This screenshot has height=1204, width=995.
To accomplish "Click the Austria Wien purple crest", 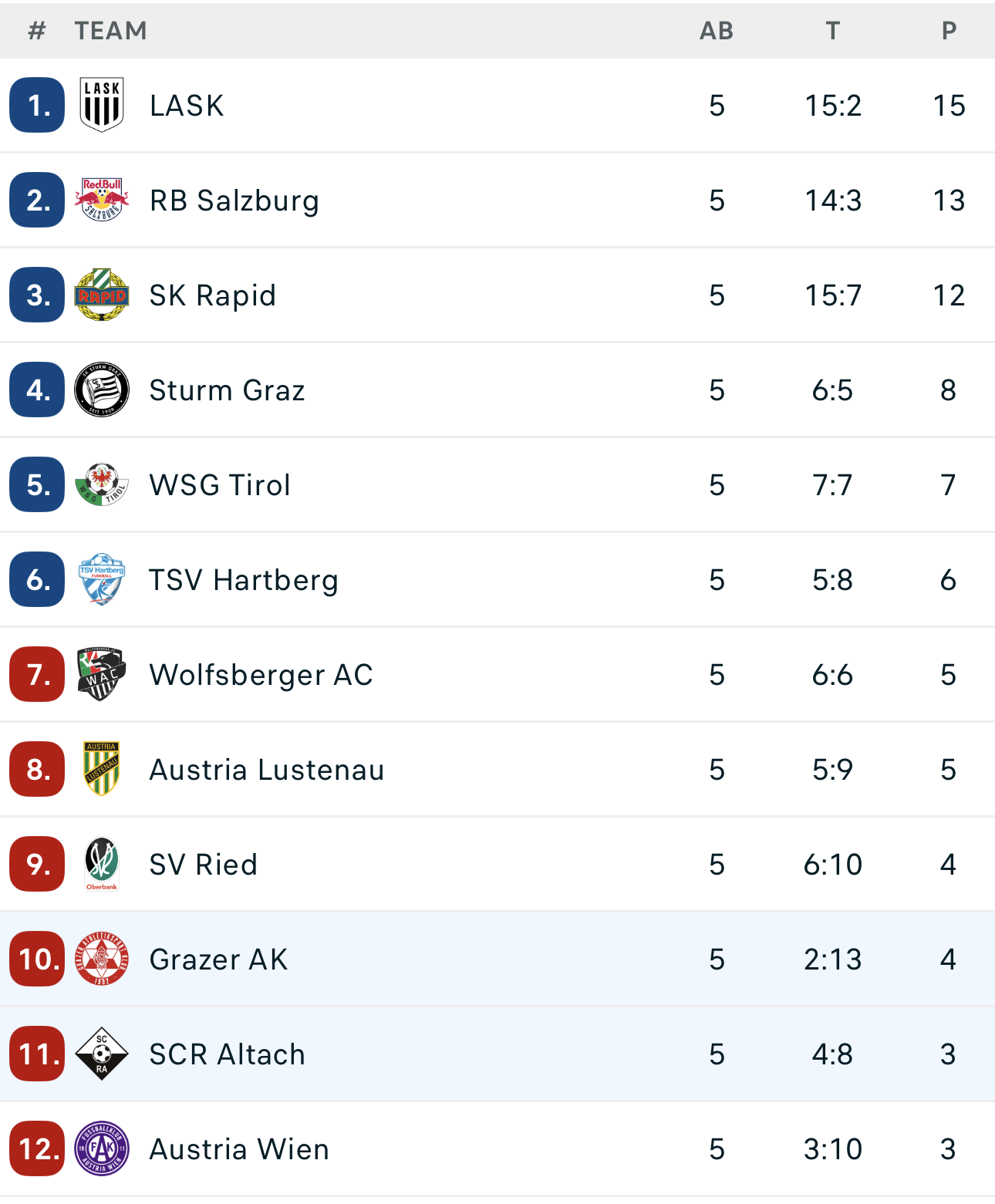I will (x=102, y=1148).
